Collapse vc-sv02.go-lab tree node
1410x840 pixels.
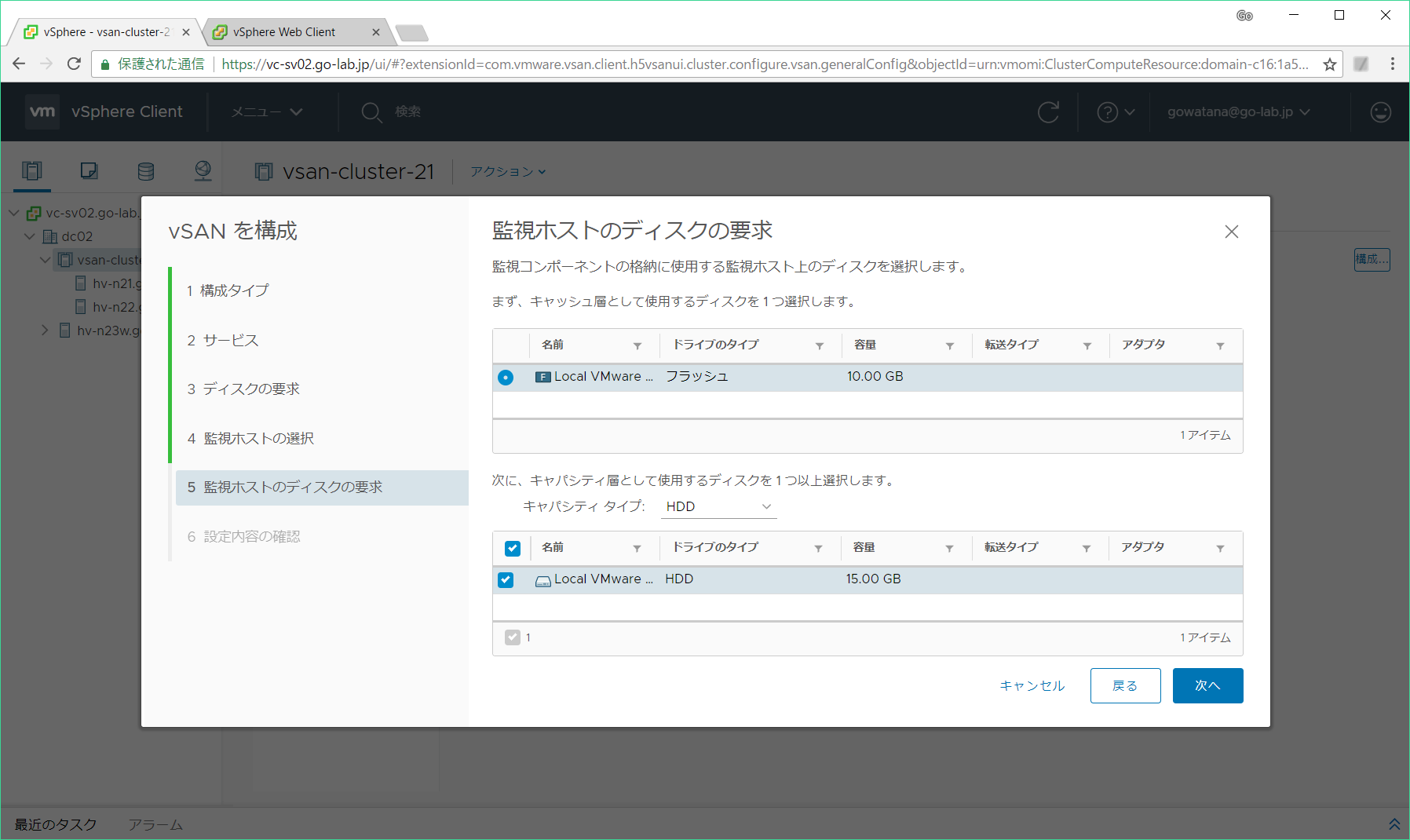click(14, 213)
